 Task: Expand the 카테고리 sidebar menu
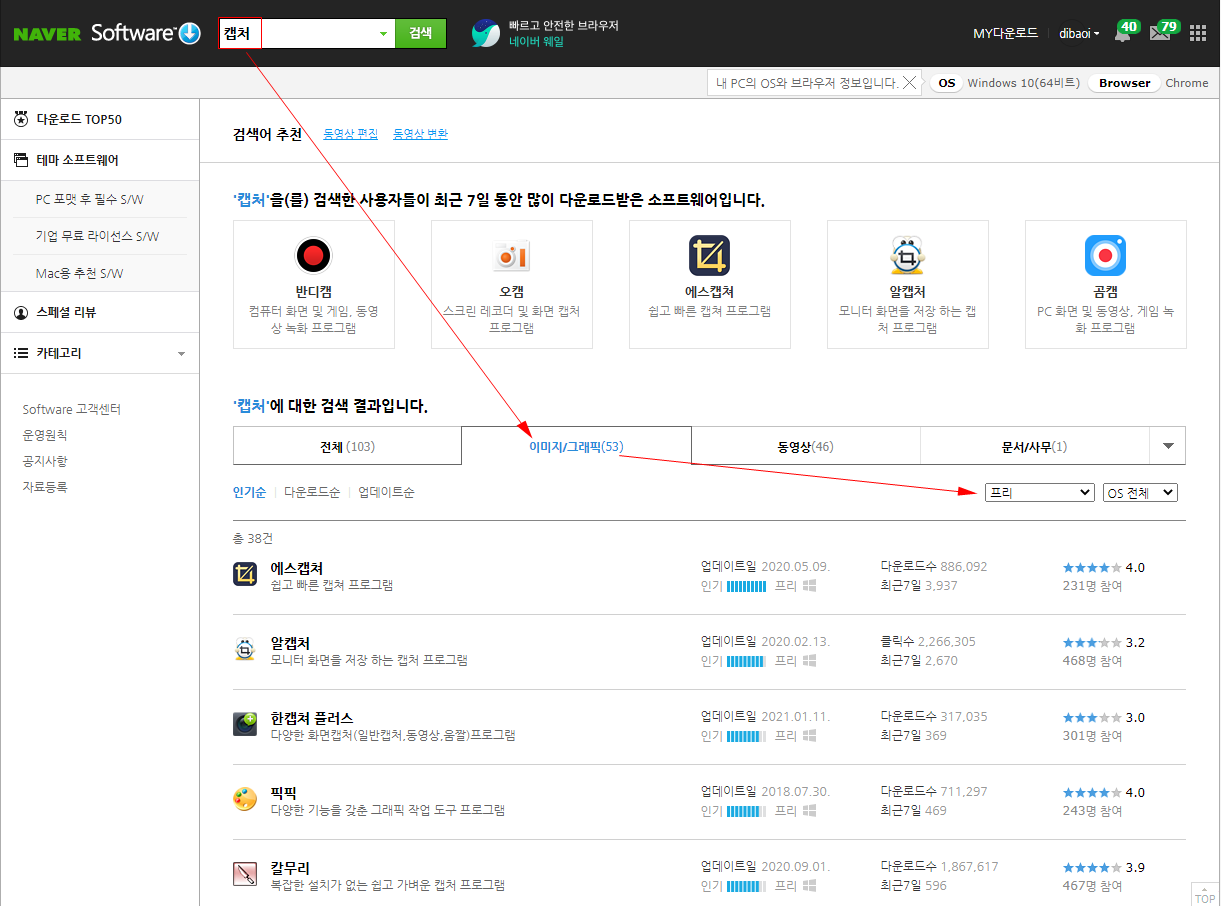pyautogui.click(x=100, y=353)
